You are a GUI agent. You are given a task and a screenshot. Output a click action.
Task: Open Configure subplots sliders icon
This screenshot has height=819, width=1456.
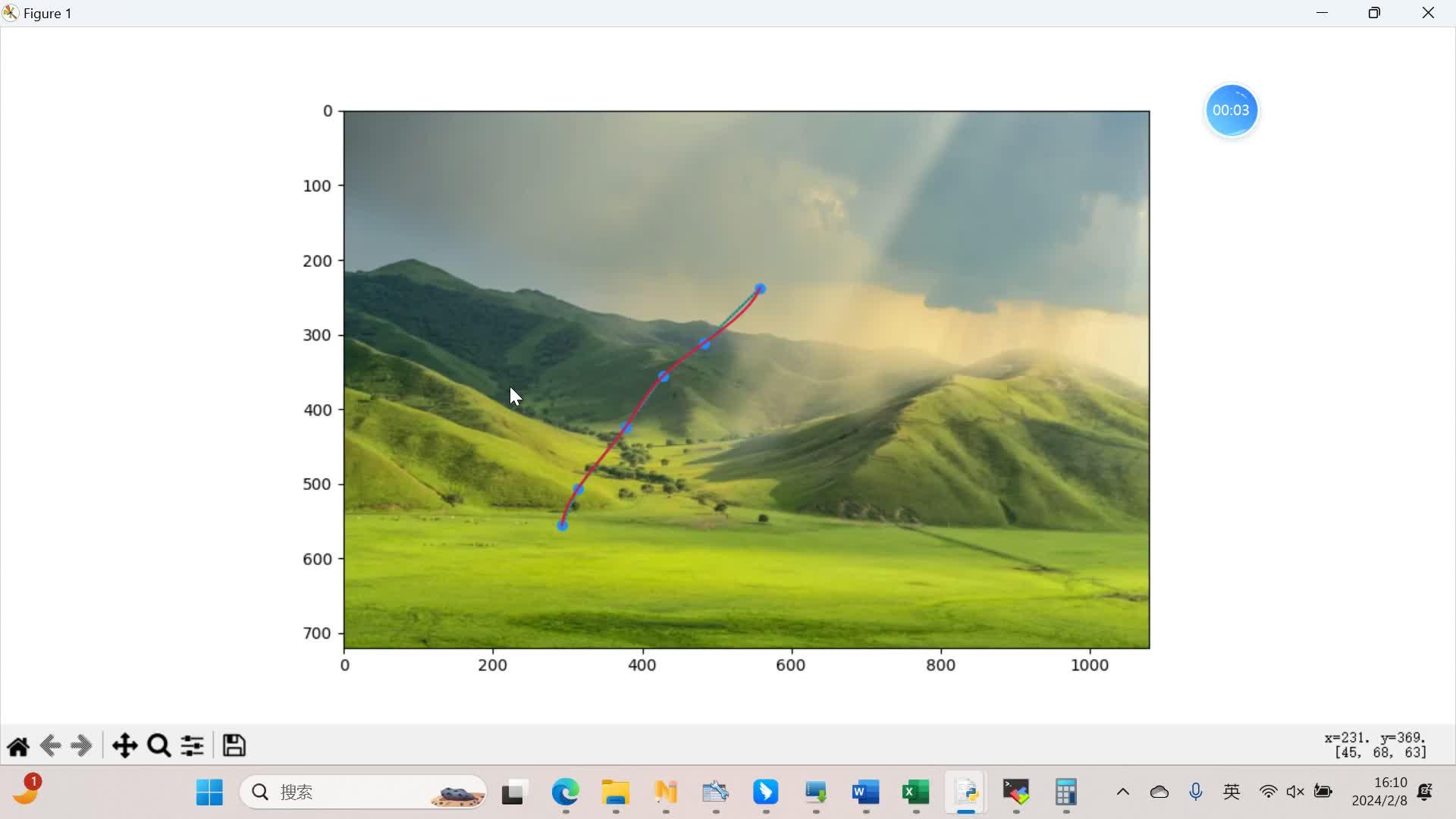(x=192, y=746)
